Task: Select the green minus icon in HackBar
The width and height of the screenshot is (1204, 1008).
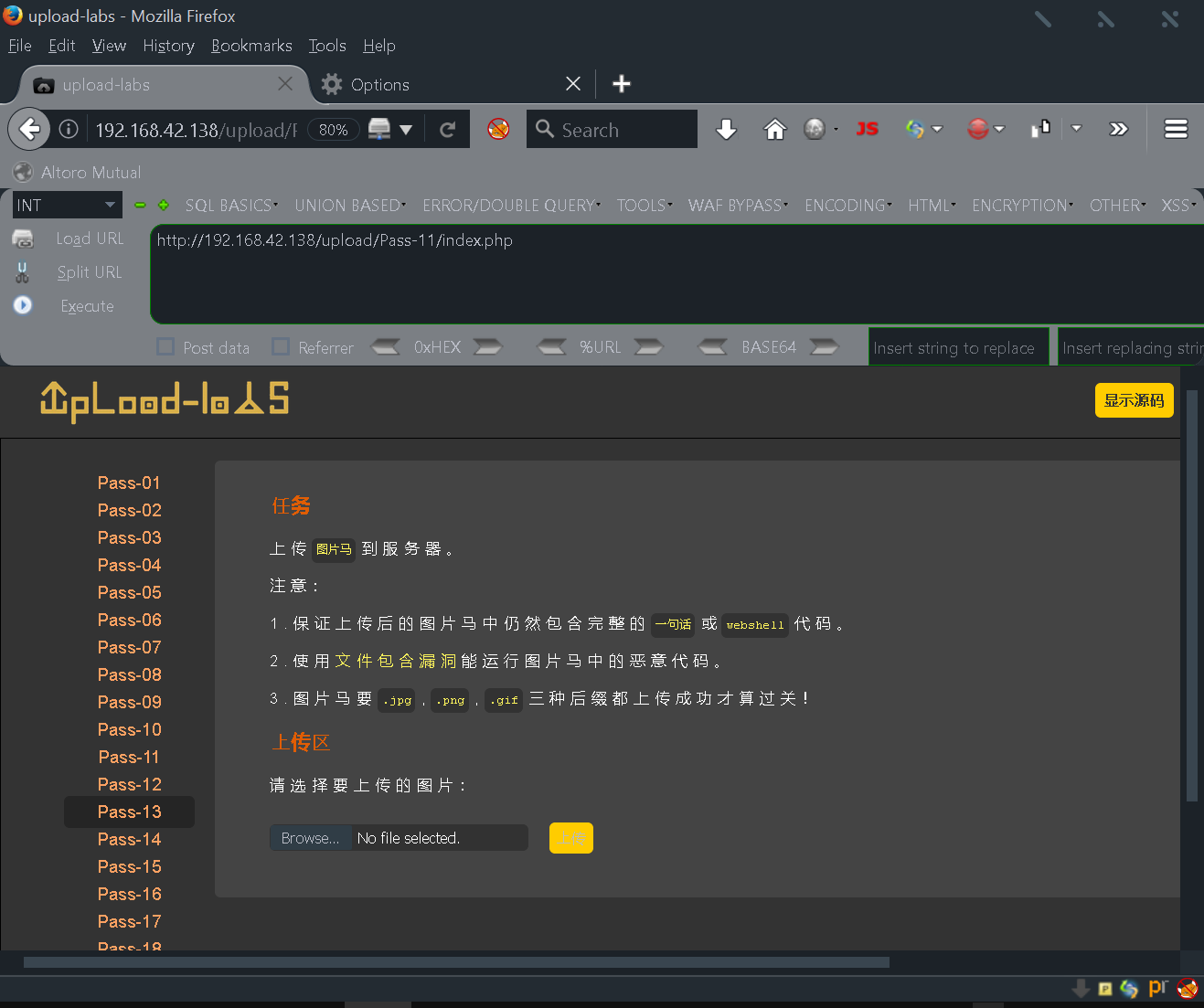Action: [x=140, y=206]
